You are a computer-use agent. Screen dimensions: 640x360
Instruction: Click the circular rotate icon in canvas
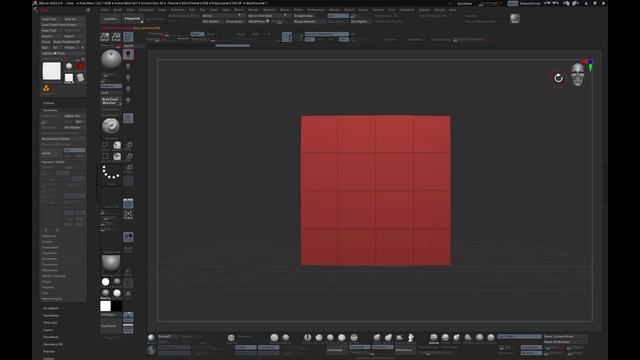(558, 78)
